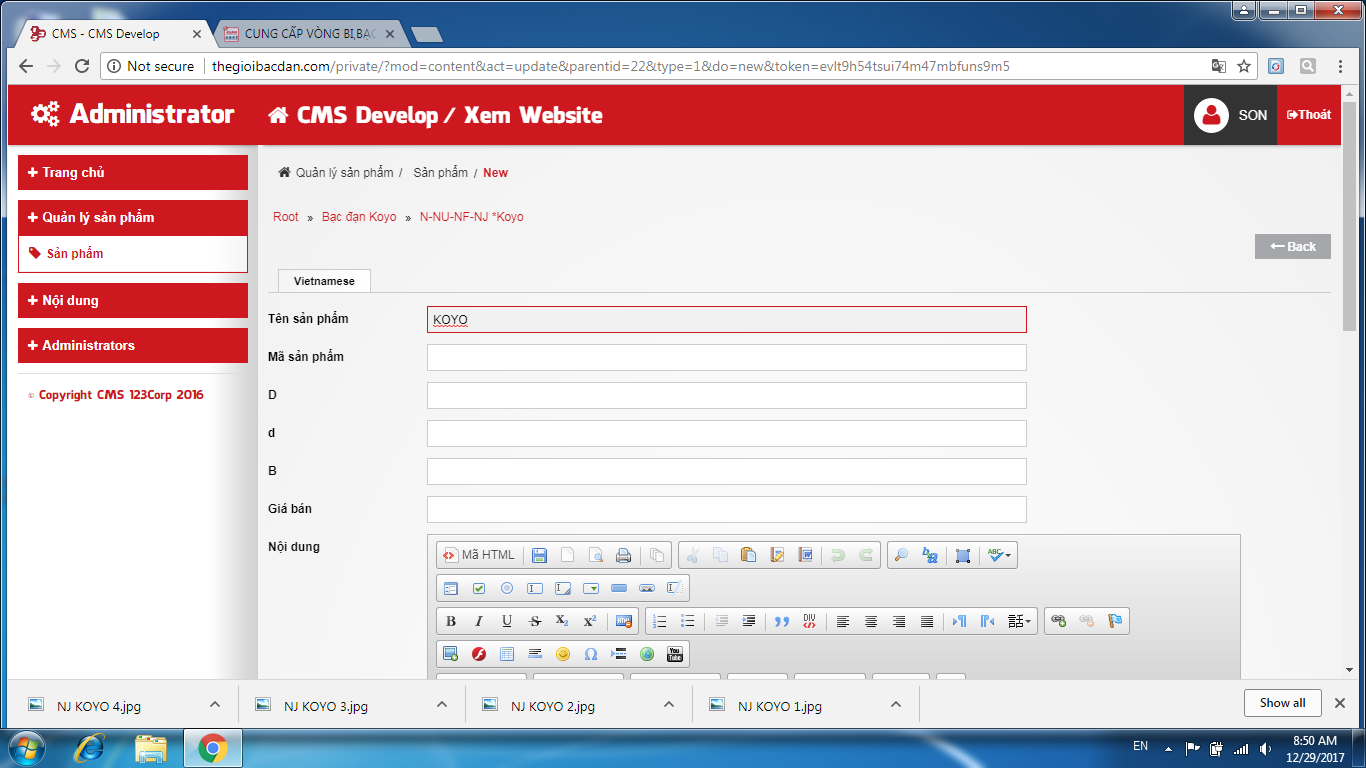Viewport: 1366px width, 768px height.
Task: Toggle Underline formatting in editor
Action: (507, 621)
